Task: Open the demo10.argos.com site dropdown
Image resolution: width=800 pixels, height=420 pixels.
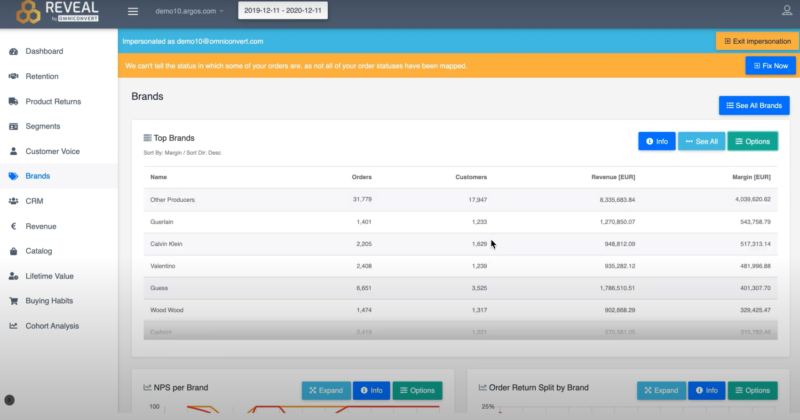Action: click(x=189, y=11)
